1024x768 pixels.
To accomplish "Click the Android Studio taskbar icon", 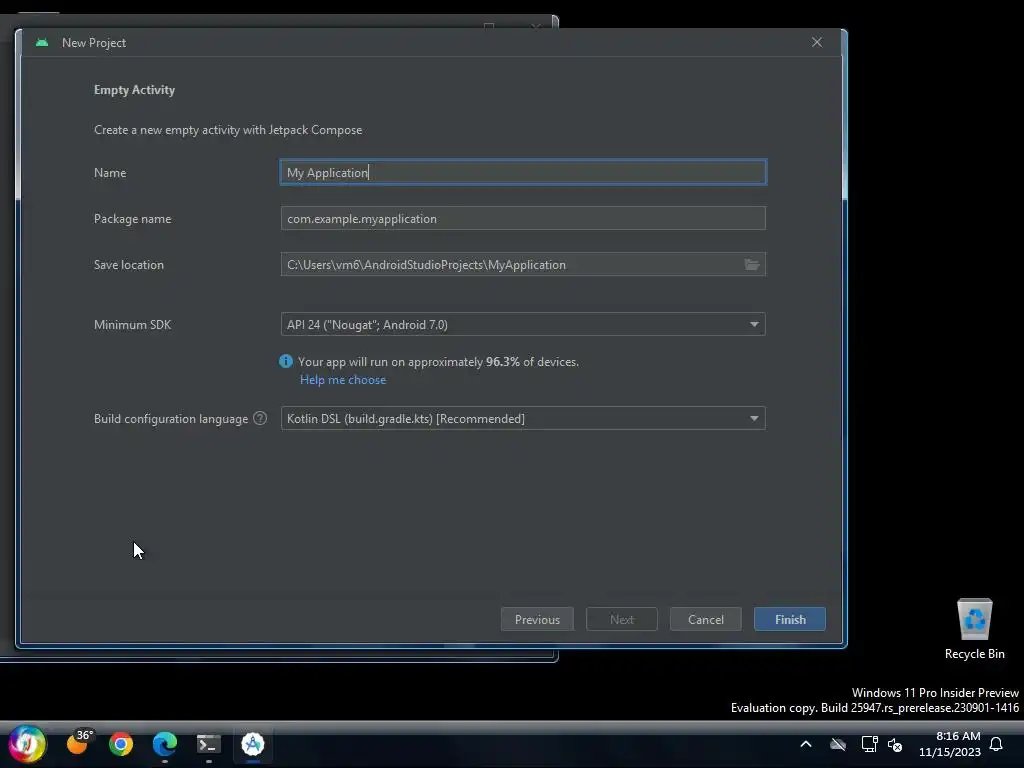I will click(x=253, y=744).
